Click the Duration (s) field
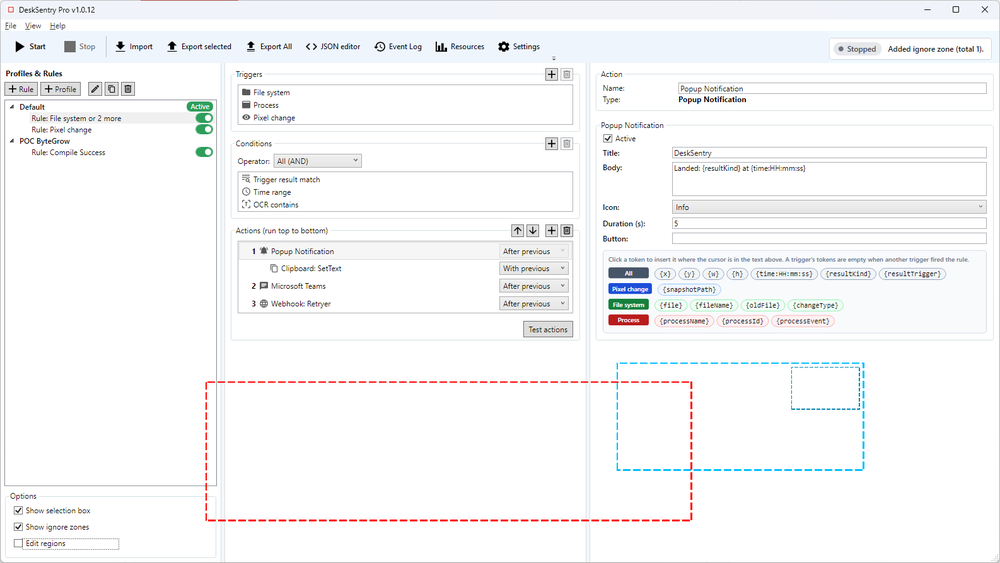 click(x=829, y=224)
